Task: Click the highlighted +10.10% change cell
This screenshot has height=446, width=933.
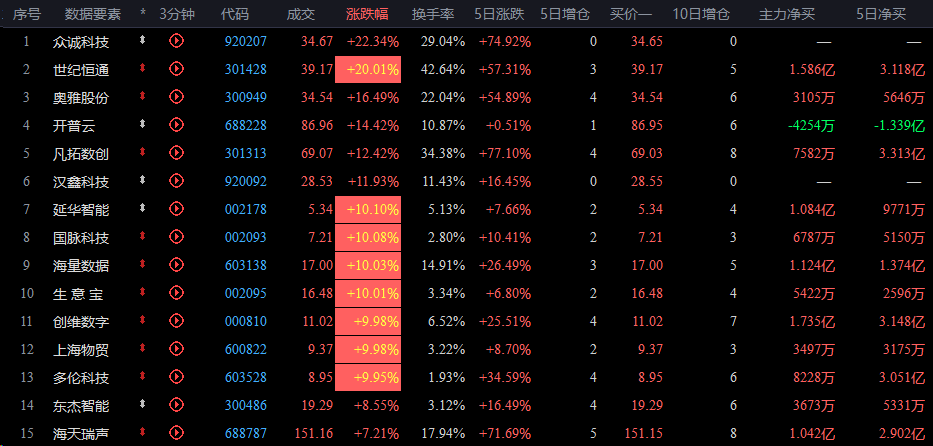Action: [368, 209]
